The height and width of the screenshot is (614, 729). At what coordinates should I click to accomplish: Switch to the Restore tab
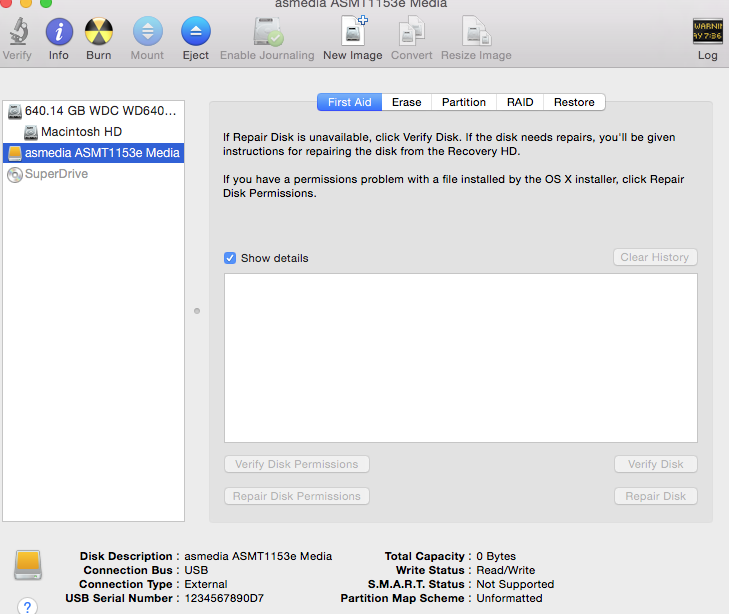click(x=574, y=102)
